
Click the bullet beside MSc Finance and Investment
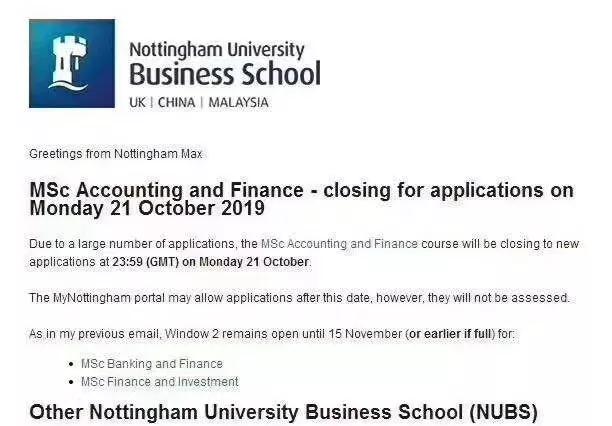[71, 382]
